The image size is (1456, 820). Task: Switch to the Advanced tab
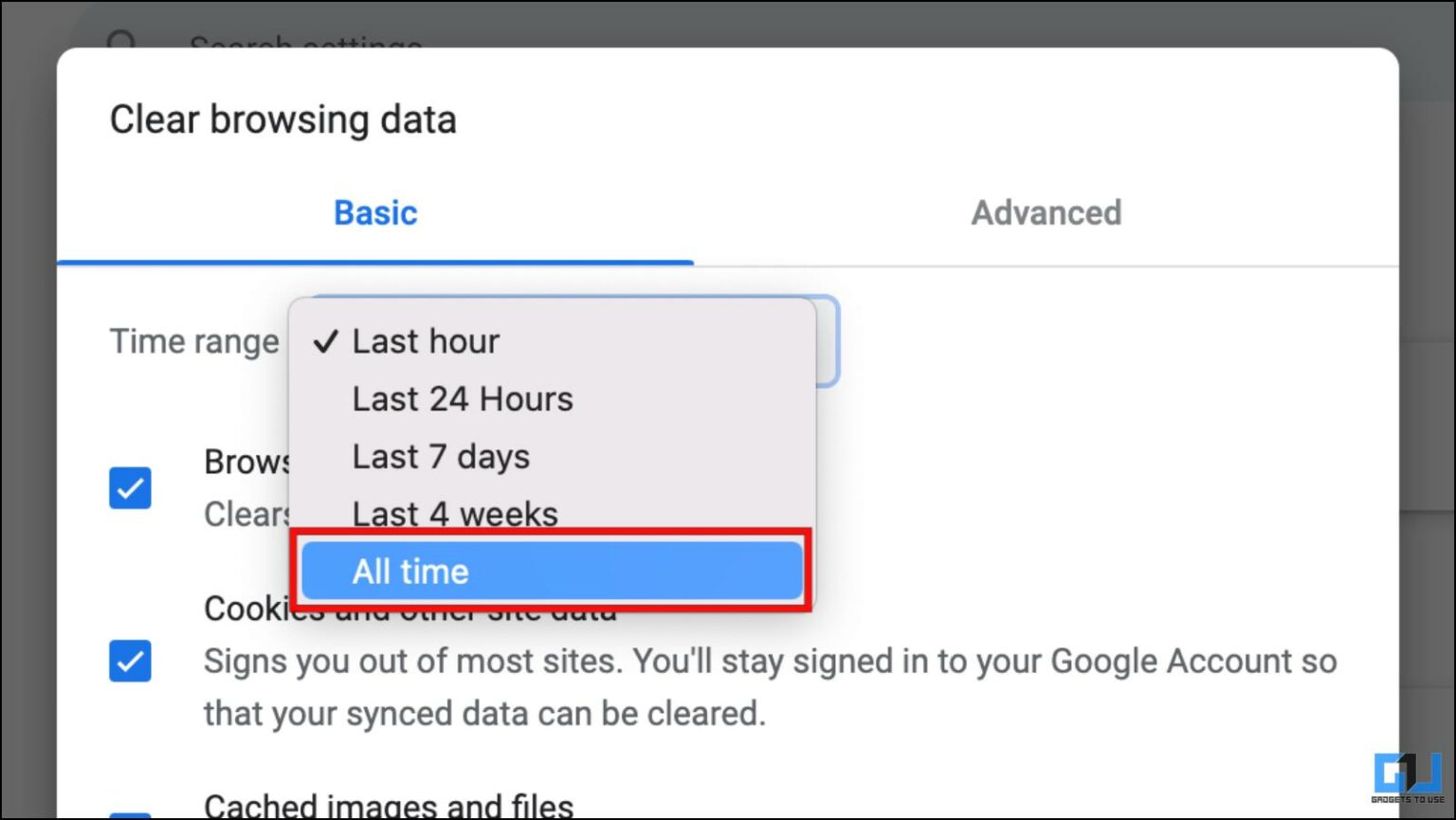[x=1046, y=213]
